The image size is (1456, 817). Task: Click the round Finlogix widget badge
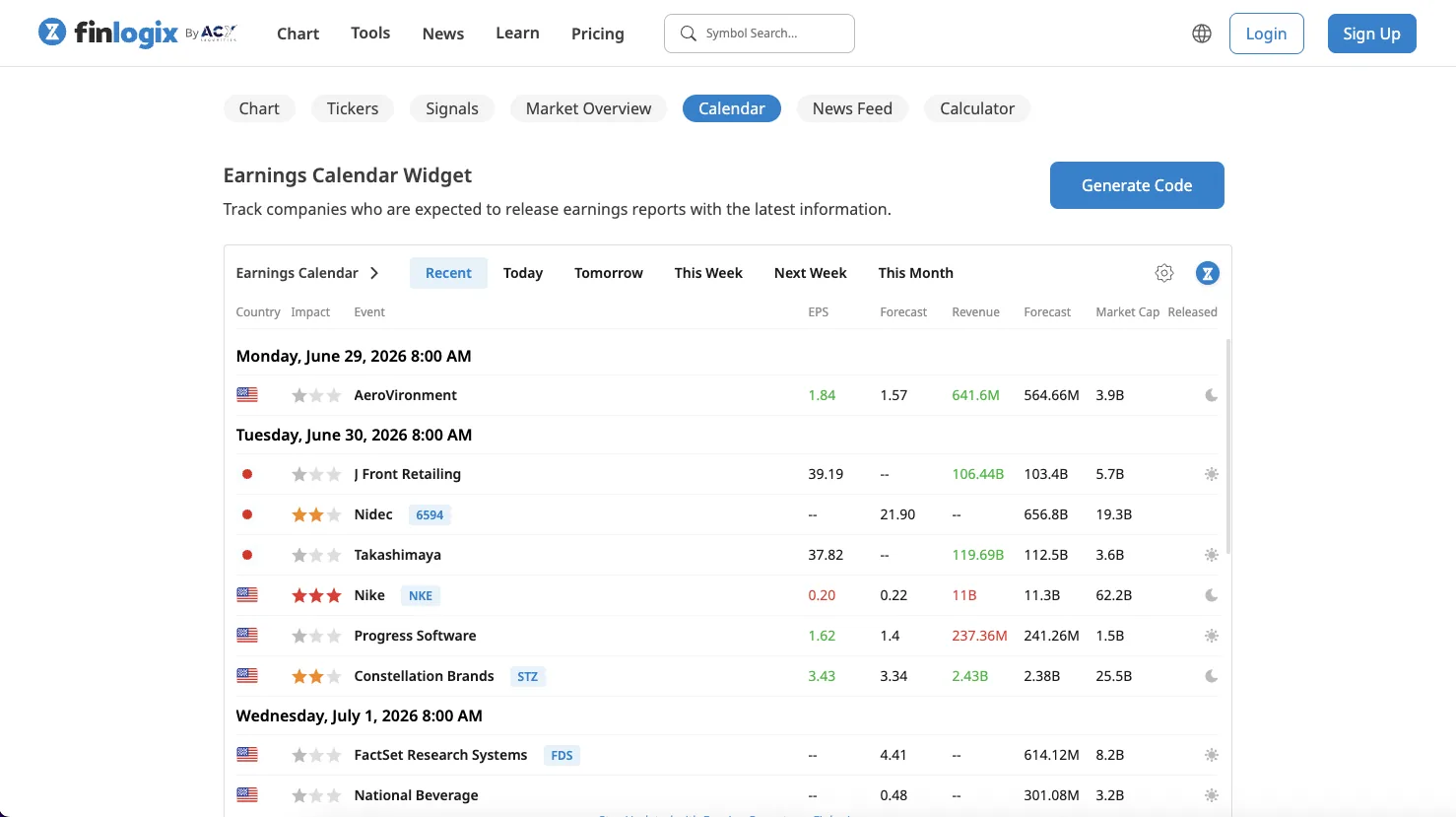coord(1208,273)
